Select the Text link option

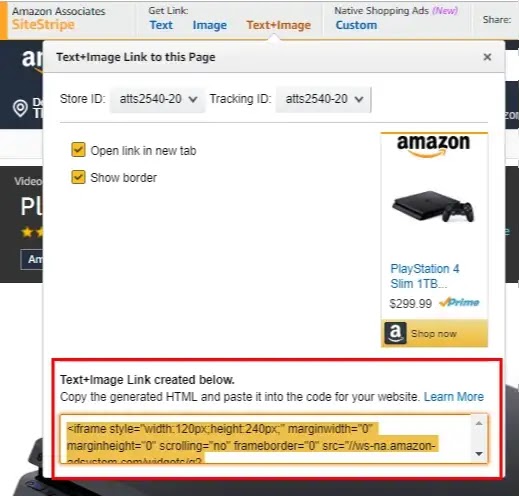tap(161, 25)
